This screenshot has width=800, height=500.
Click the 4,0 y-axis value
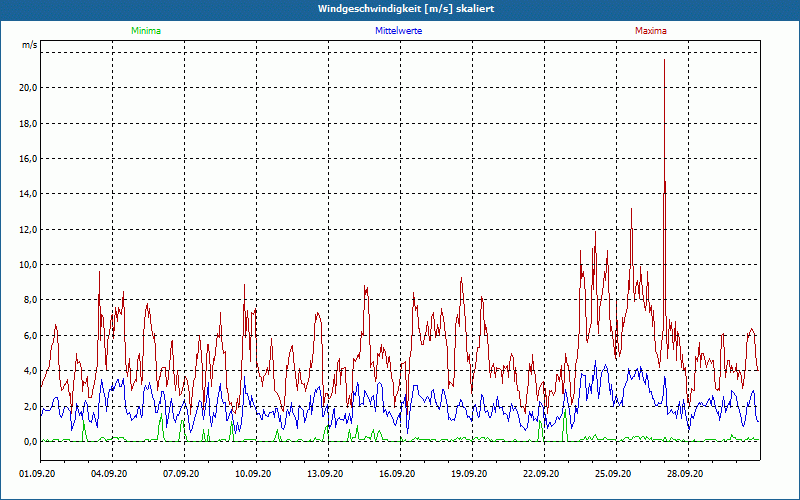[31, 371]
